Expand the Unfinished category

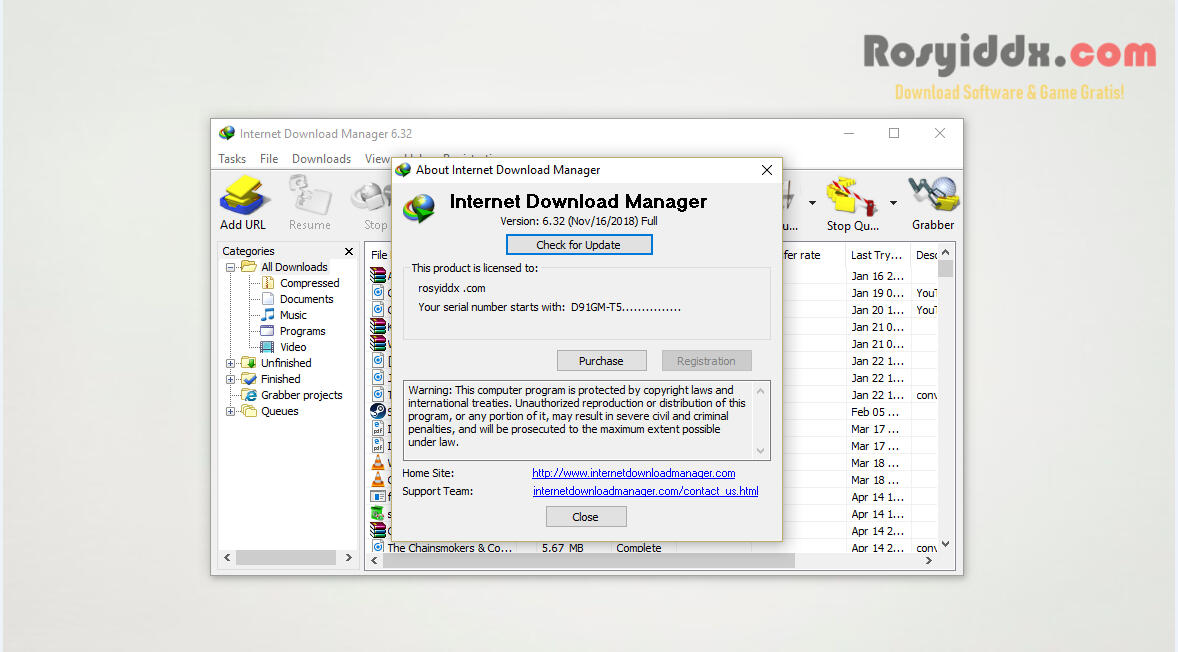[x=231, y=364]
